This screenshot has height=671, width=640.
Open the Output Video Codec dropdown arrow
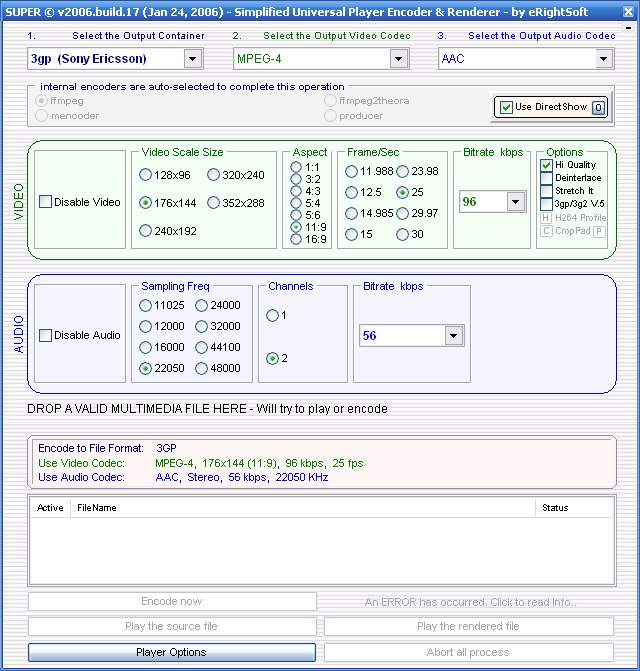click(x=398, y=59)
